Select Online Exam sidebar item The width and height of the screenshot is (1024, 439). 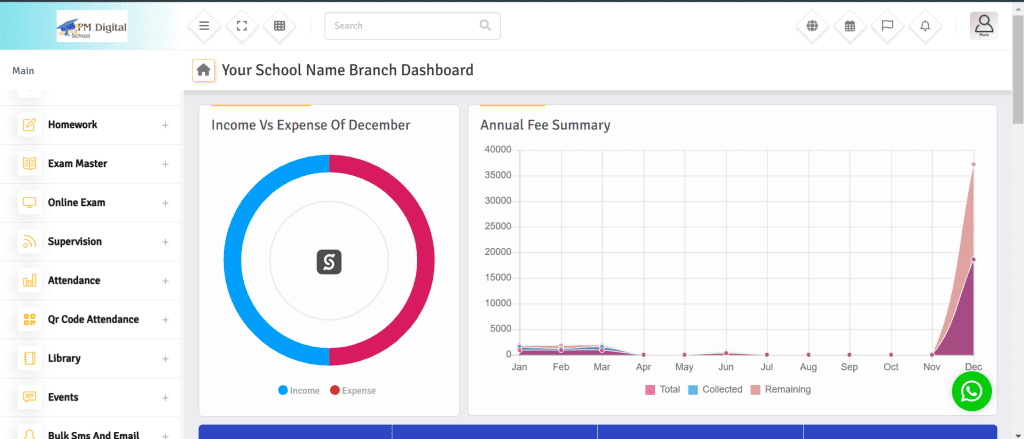tap(76, 203)
